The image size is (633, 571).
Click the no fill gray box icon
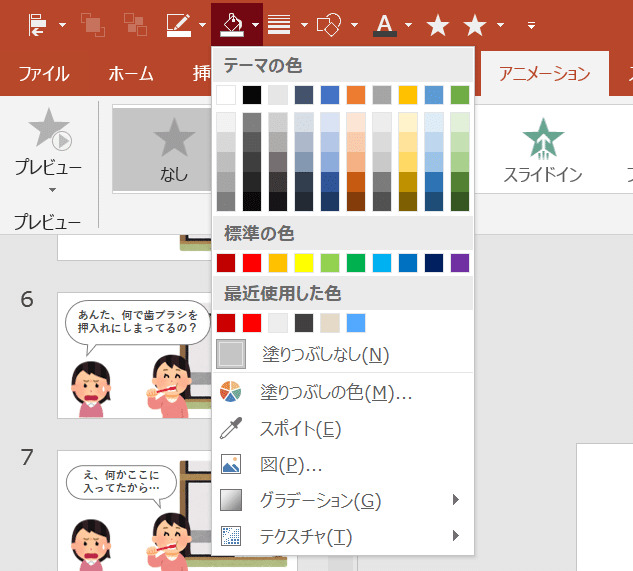click(x=231, y=354)
